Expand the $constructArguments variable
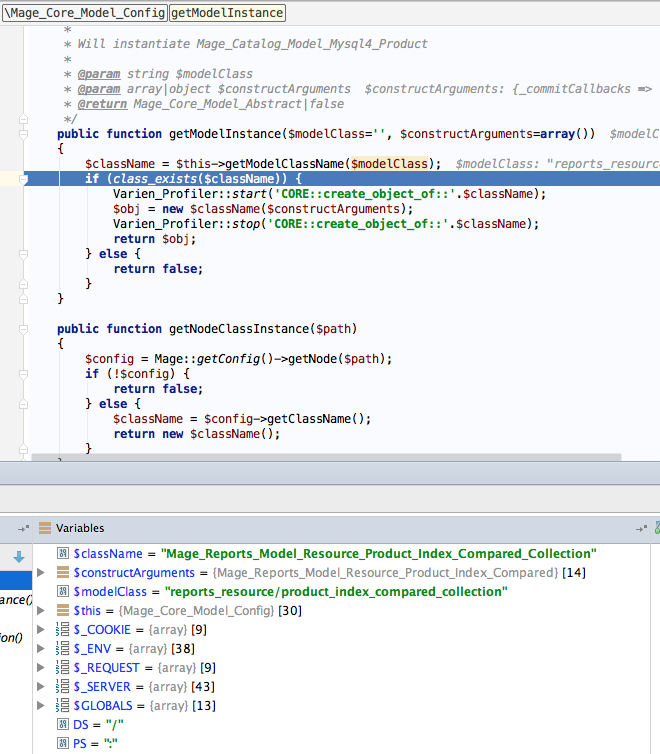The image size is (660, 754). pyautogui.click(x=41, y=572)
